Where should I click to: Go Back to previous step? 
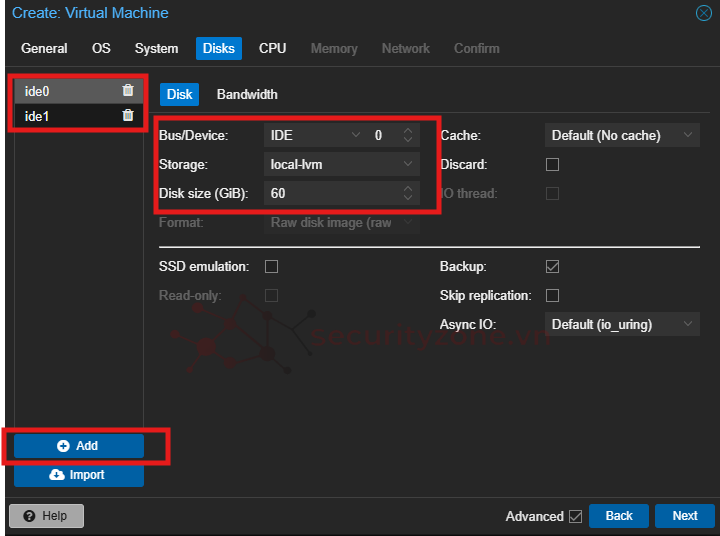619,516
